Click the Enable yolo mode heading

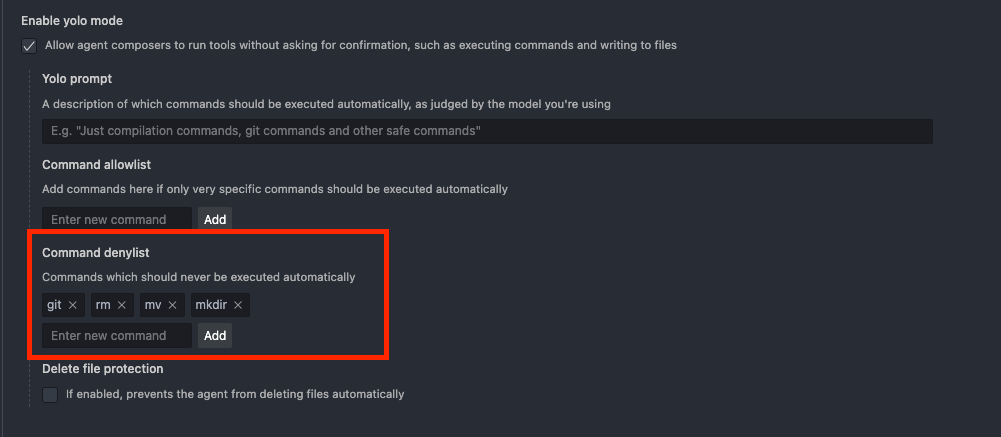pos(79,21)
